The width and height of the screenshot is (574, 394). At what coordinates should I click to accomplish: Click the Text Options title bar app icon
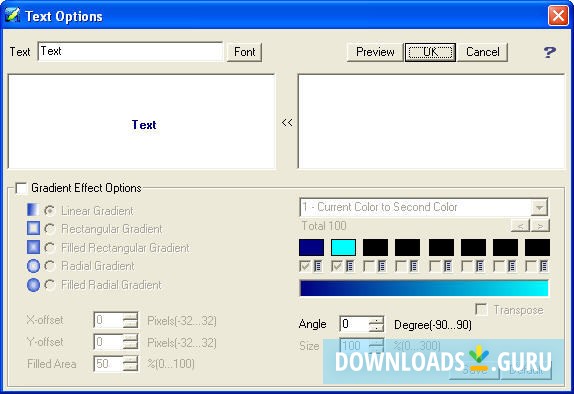[x=12, y=15]
